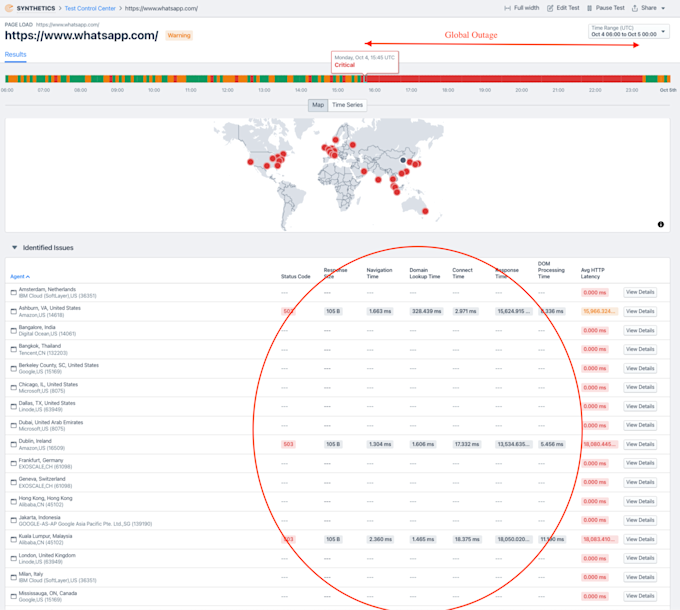This screenshot has height=610, width=680.
Task: View Details for Kuala Lumpur agent
Action: (x=640, y=539)
